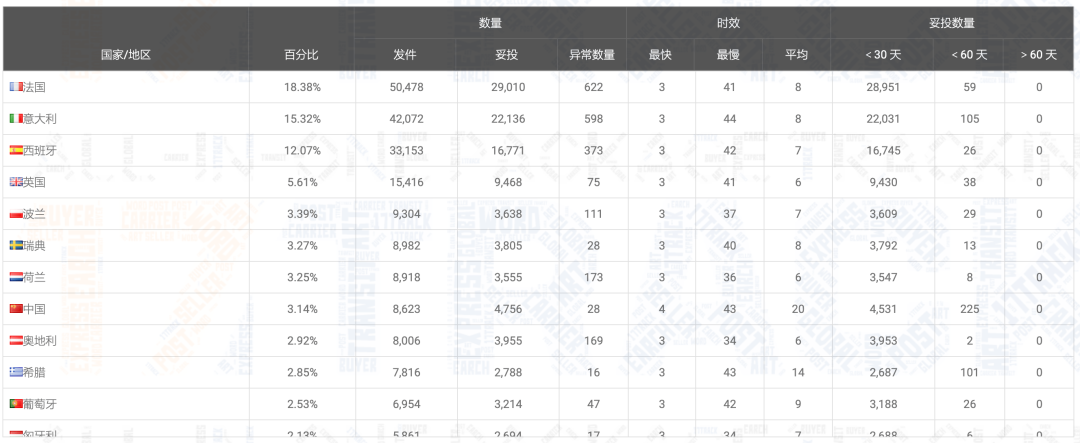The width and height of the screenshot is (1080, 443).
Task: Select the 希腊 country name
Action: tap(34, 373)
